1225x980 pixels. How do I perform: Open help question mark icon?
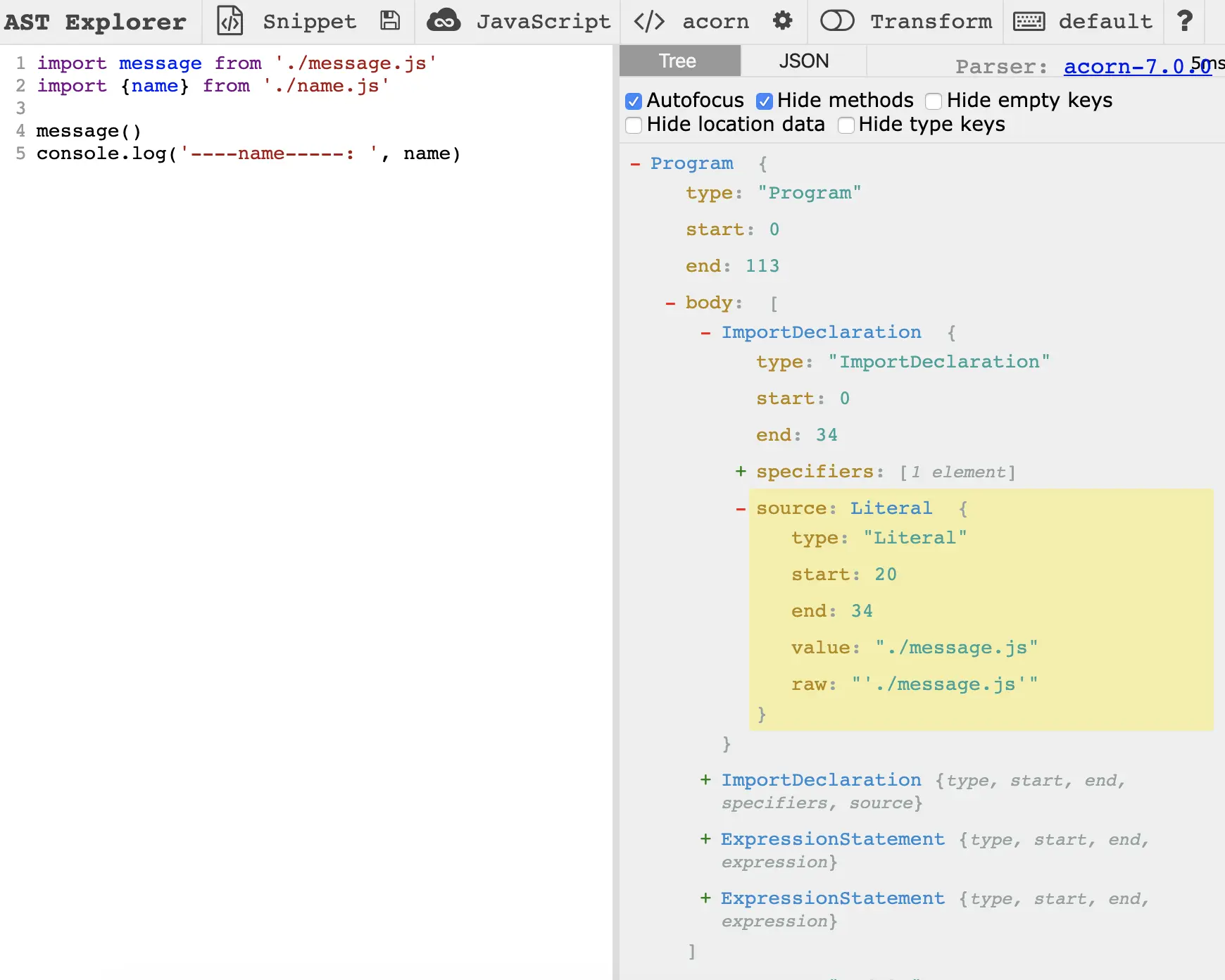point(1186,21)
